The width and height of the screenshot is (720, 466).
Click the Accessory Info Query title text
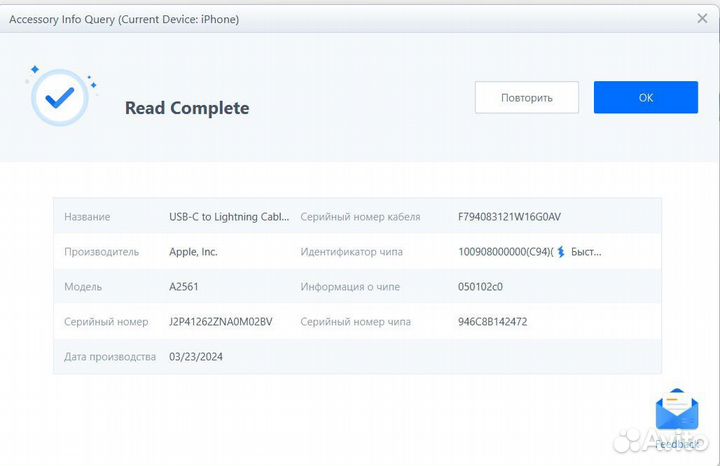124,19
